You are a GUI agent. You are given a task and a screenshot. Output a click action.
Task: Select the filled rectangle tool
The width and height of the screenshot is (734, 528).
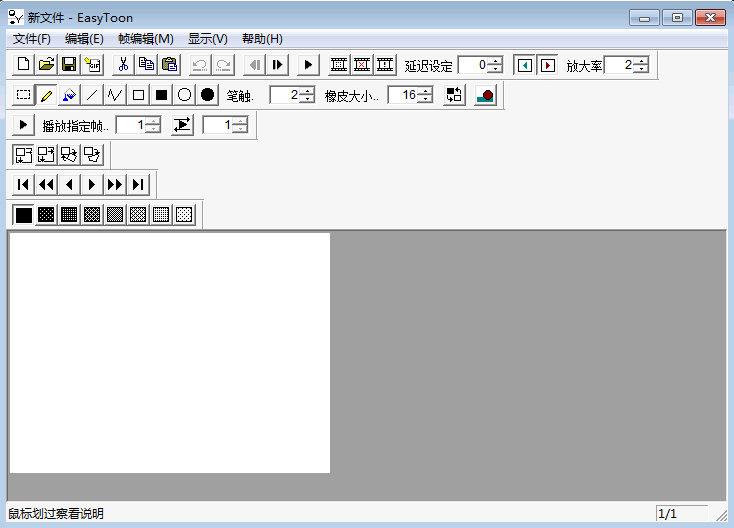[x=161, y=95]
